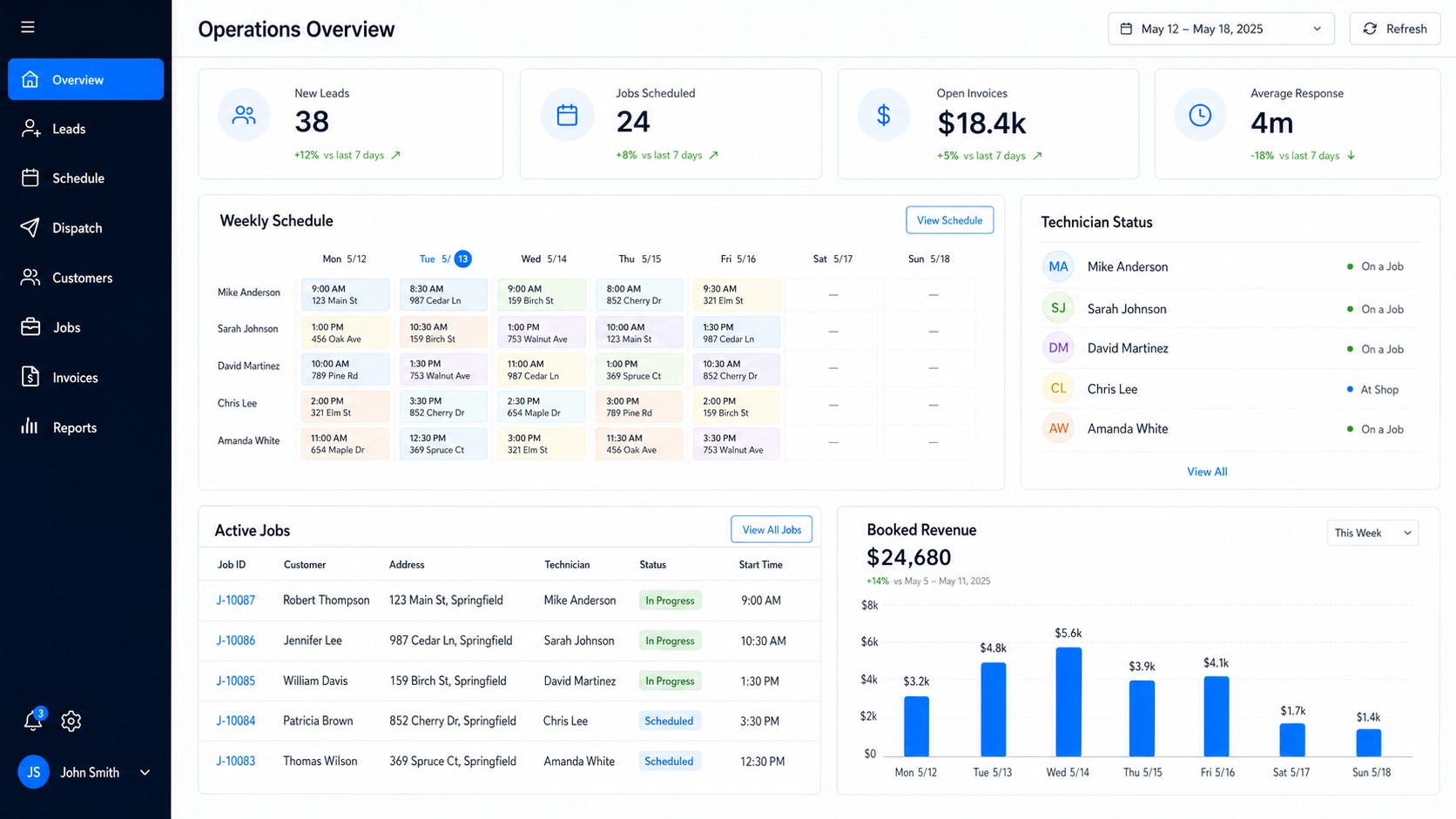The image size is (1456, 819).
Task: Click the Refresh button
Action: click(1395, 29)
